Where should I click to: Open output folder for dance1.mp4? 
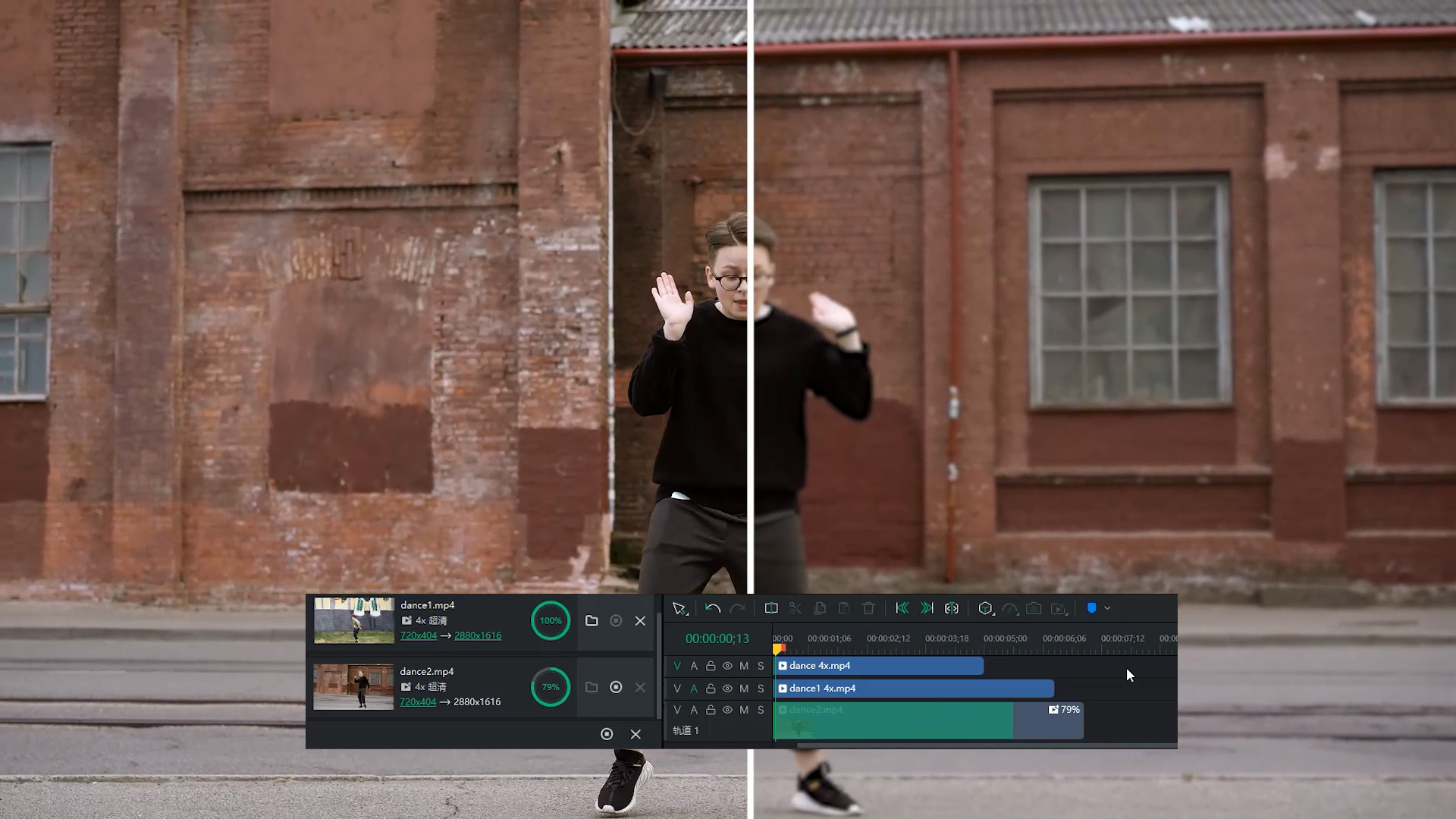[591, 620]
